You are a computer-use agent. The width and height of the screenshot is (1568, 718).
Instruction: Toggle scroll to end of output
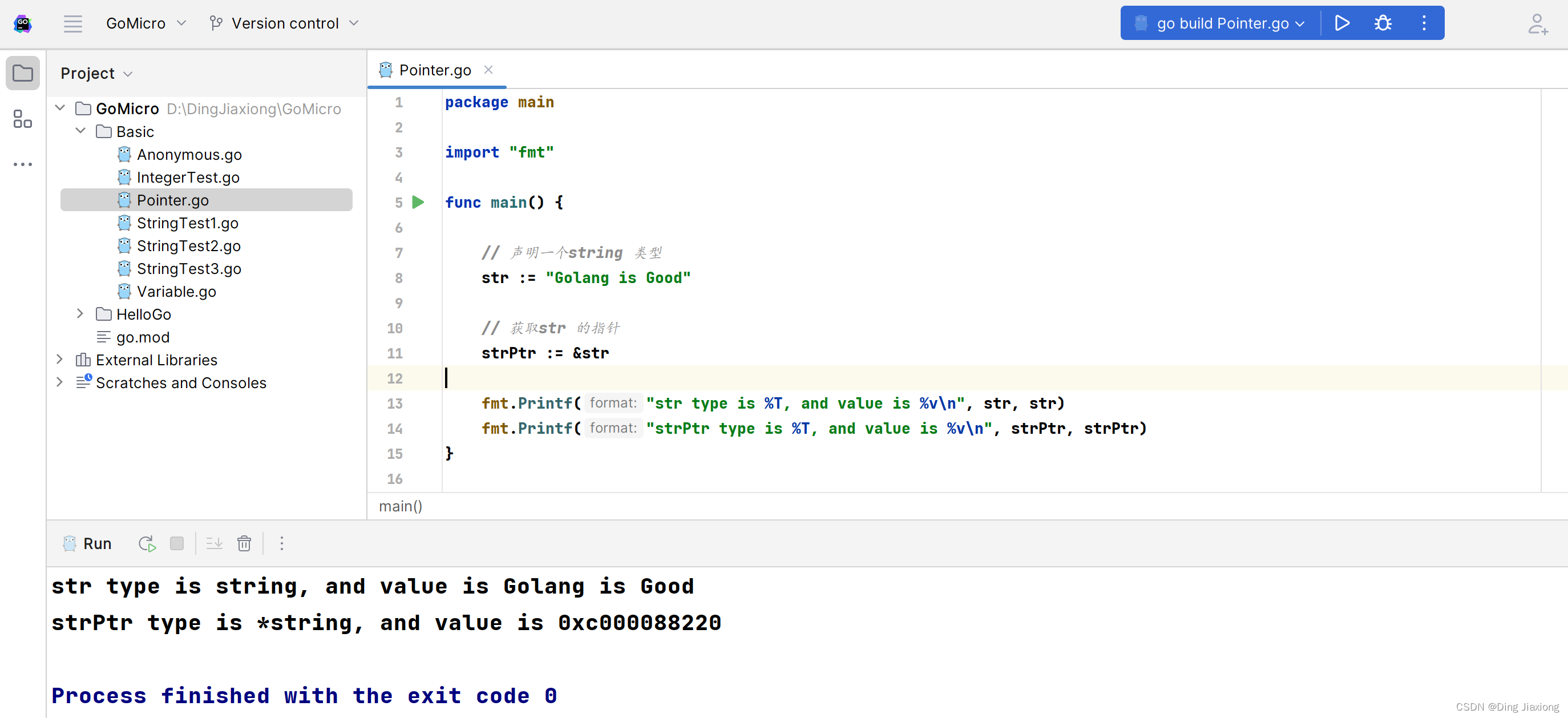tap(215, 543)
